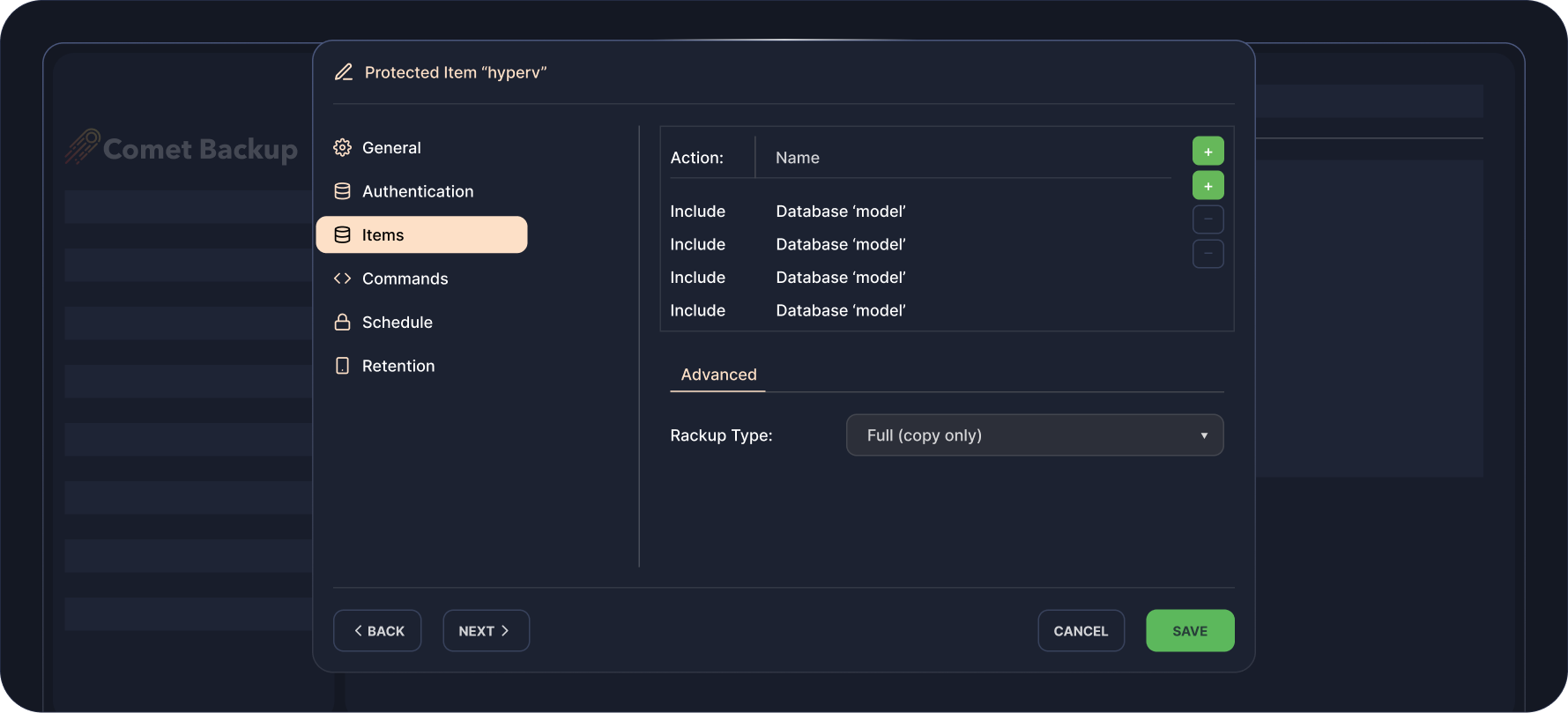
Task: Click the pencil edit icon beside Protected Item title
Action: [344, 72]
